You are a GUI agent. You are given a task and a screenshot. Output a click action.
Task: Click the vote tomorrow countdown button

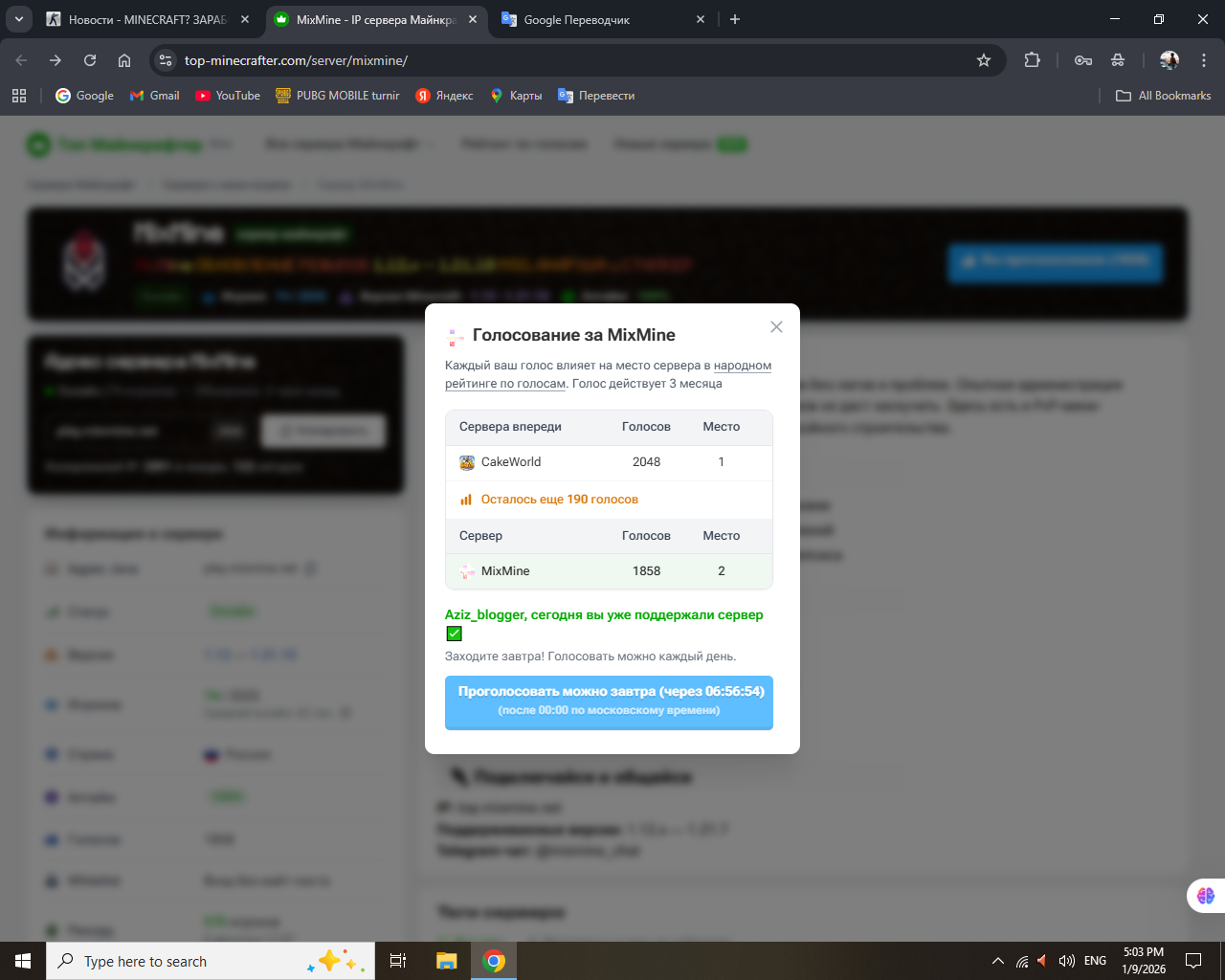point(609,702)
